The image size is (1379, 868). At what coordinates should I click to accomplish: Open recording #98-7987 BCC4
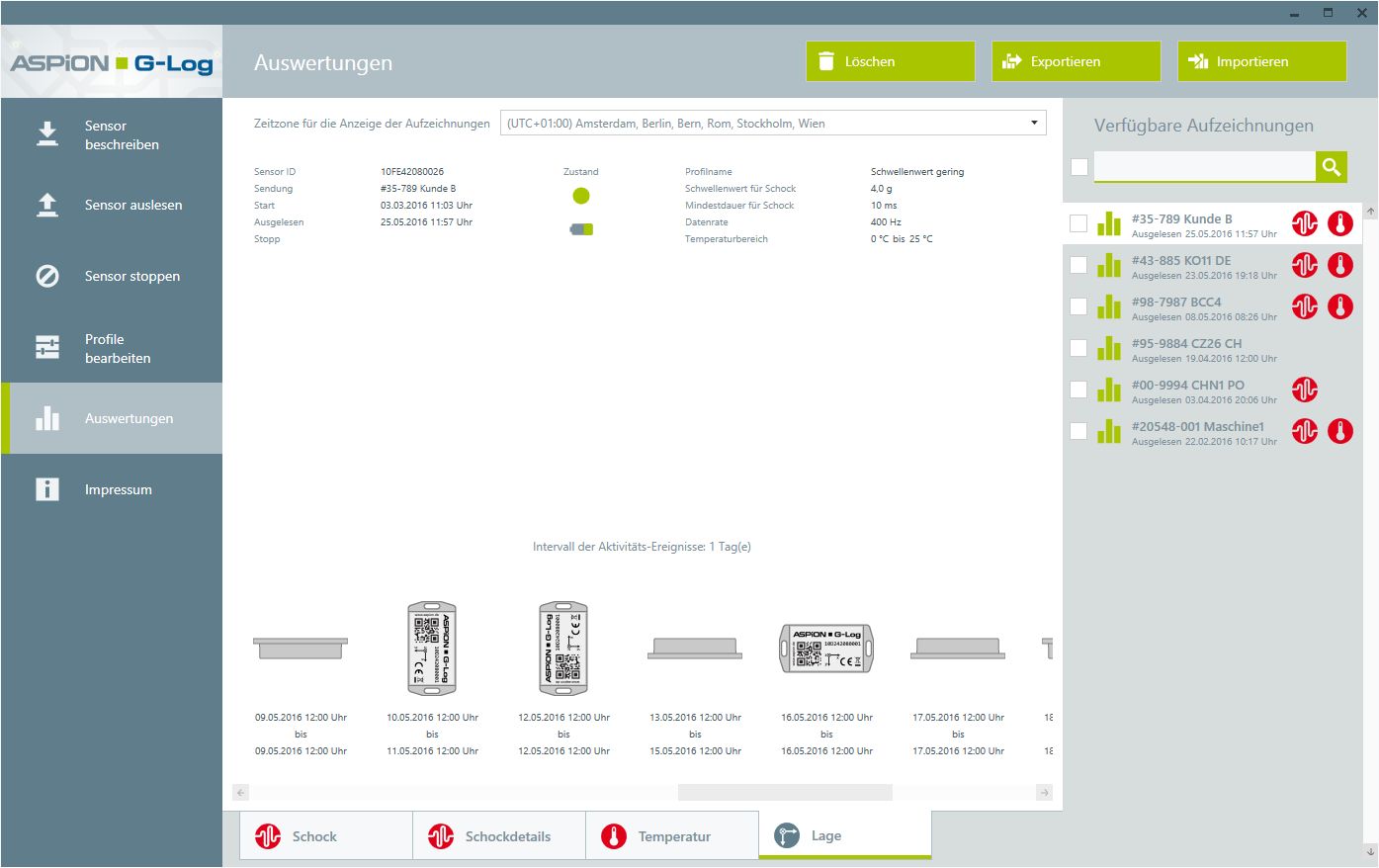point(1213,306)
